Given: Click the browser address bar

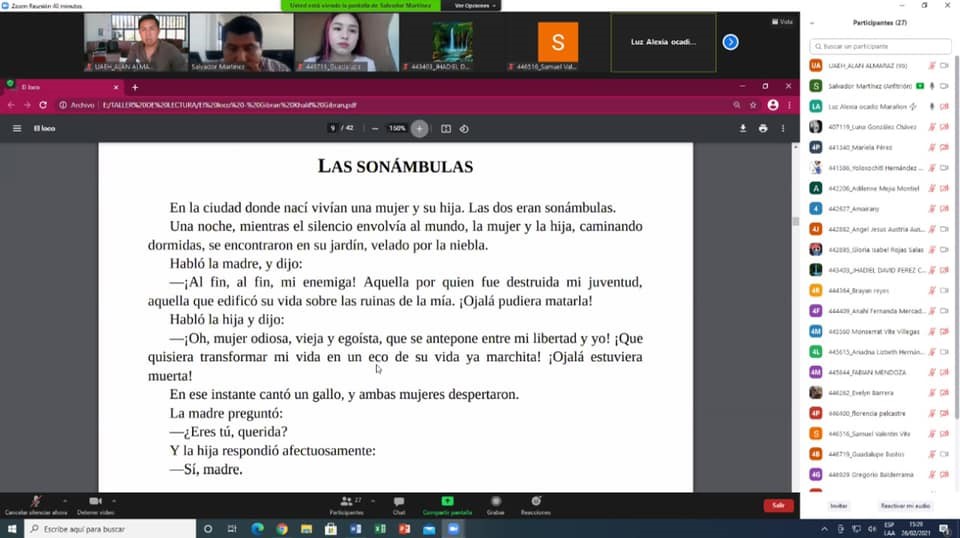Looking at the screenshot, I should [x=392, y=105].
